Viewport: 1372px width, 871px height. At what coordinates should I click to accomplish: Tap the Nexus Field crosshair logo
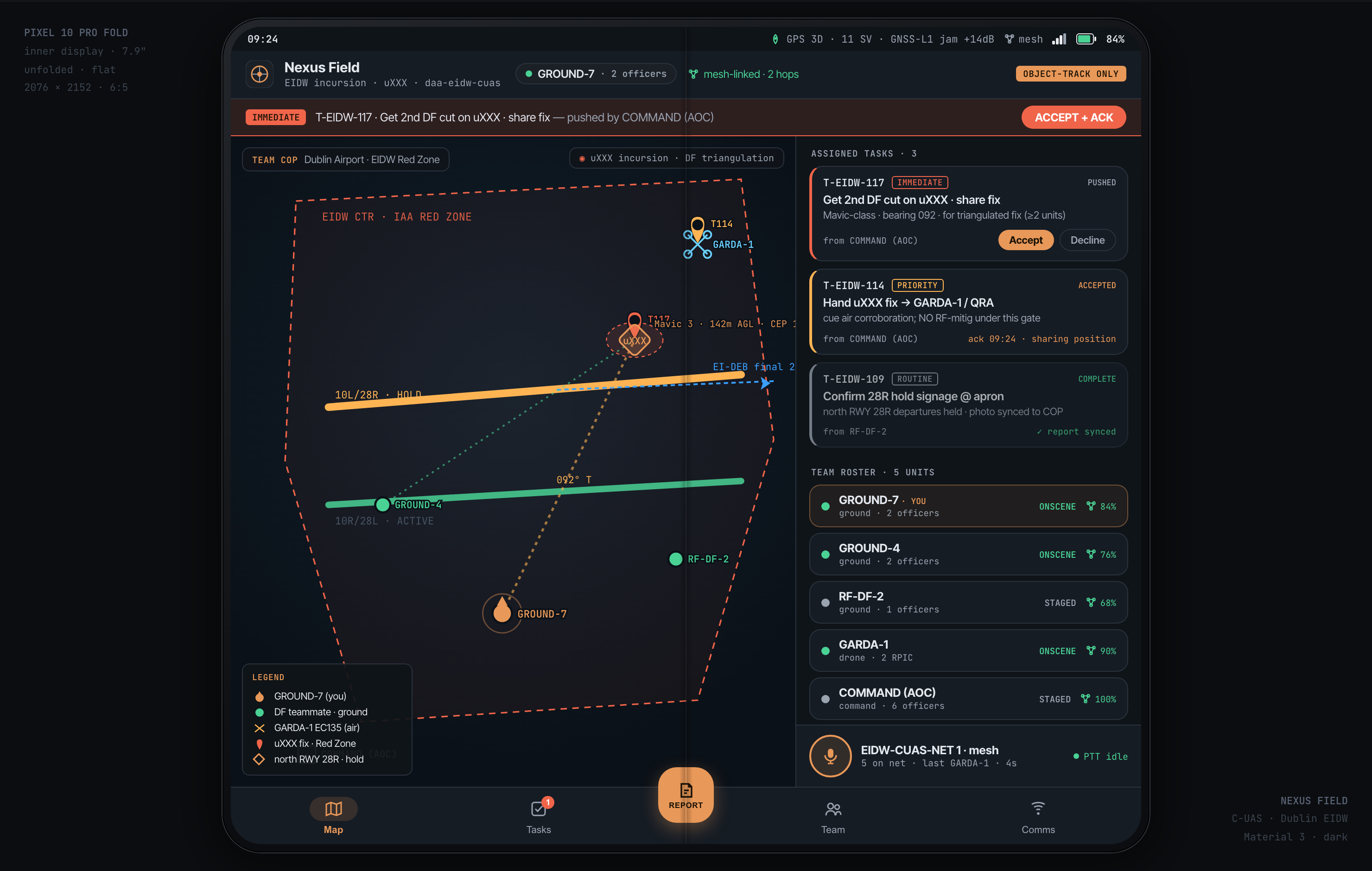tap(259, 74)
